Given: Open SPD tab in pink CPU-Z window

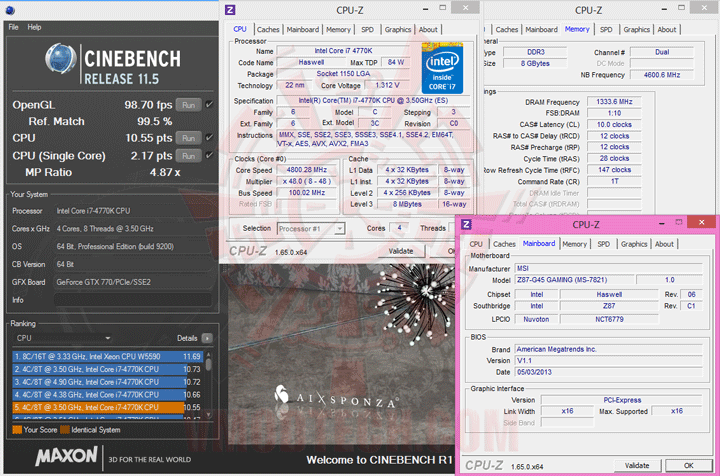Looking at the screenshot, I should 603,244.
